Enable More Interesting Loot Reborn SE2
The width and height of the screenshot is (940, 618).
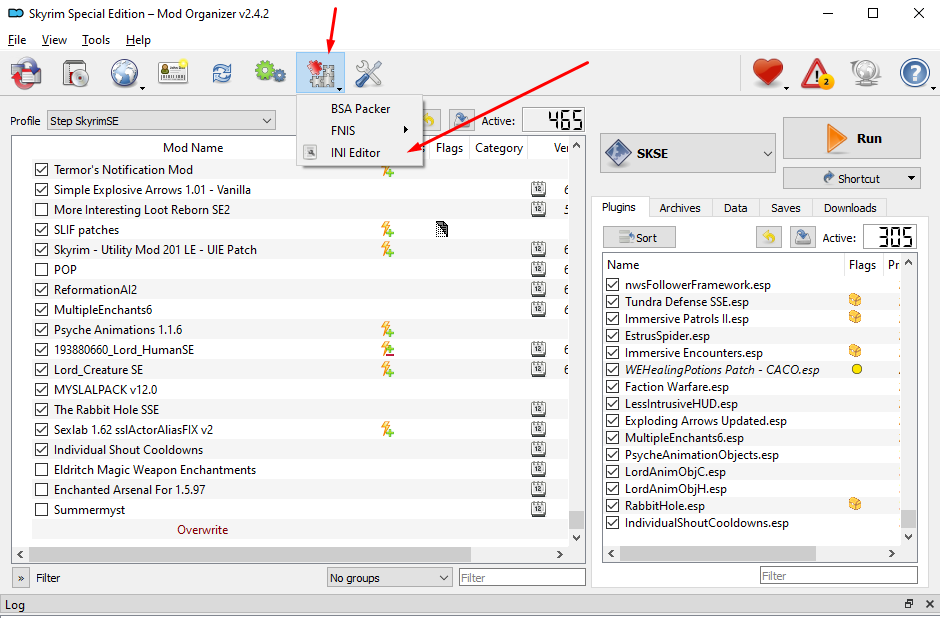click(41, 210)
